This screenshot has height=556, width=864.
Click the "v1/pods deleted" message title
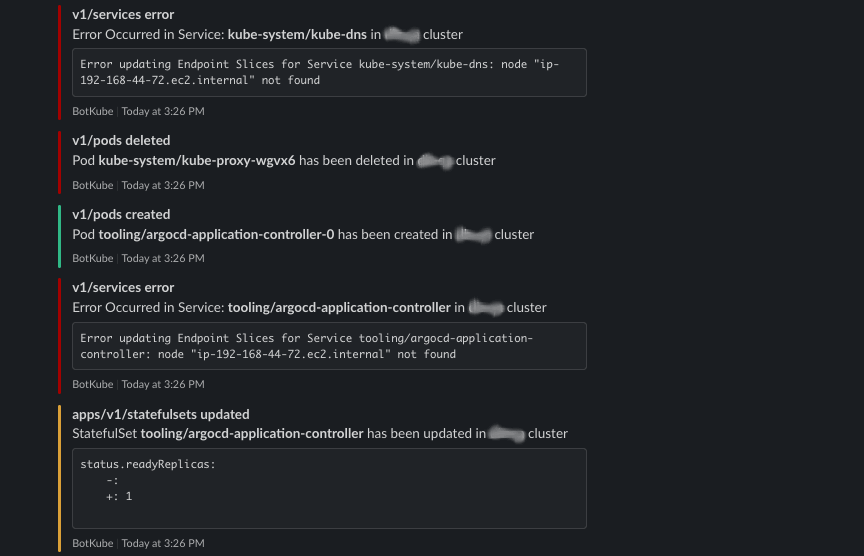pos(121,140)
